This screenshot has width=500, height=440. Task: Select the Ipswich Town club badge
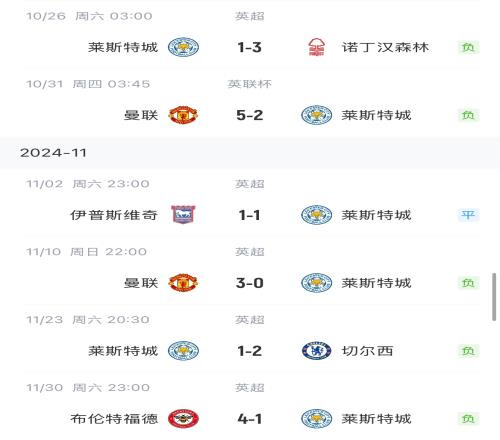183,215
